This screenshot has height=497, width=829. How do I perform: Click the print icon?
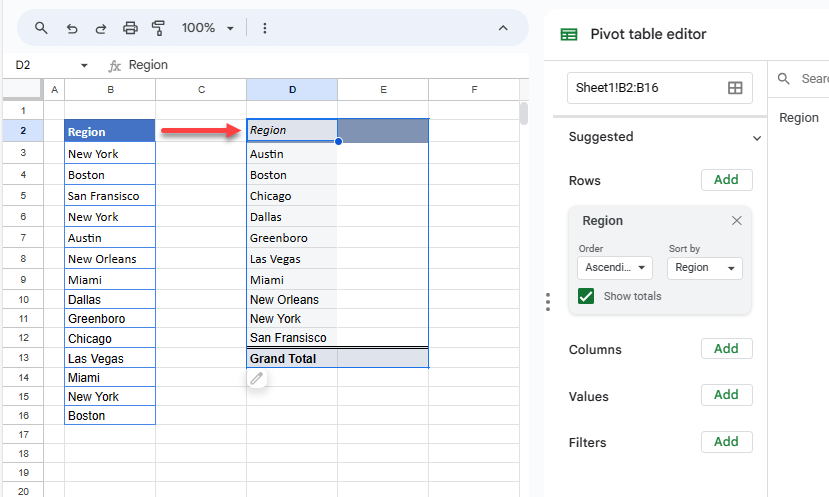coord(130,28)
